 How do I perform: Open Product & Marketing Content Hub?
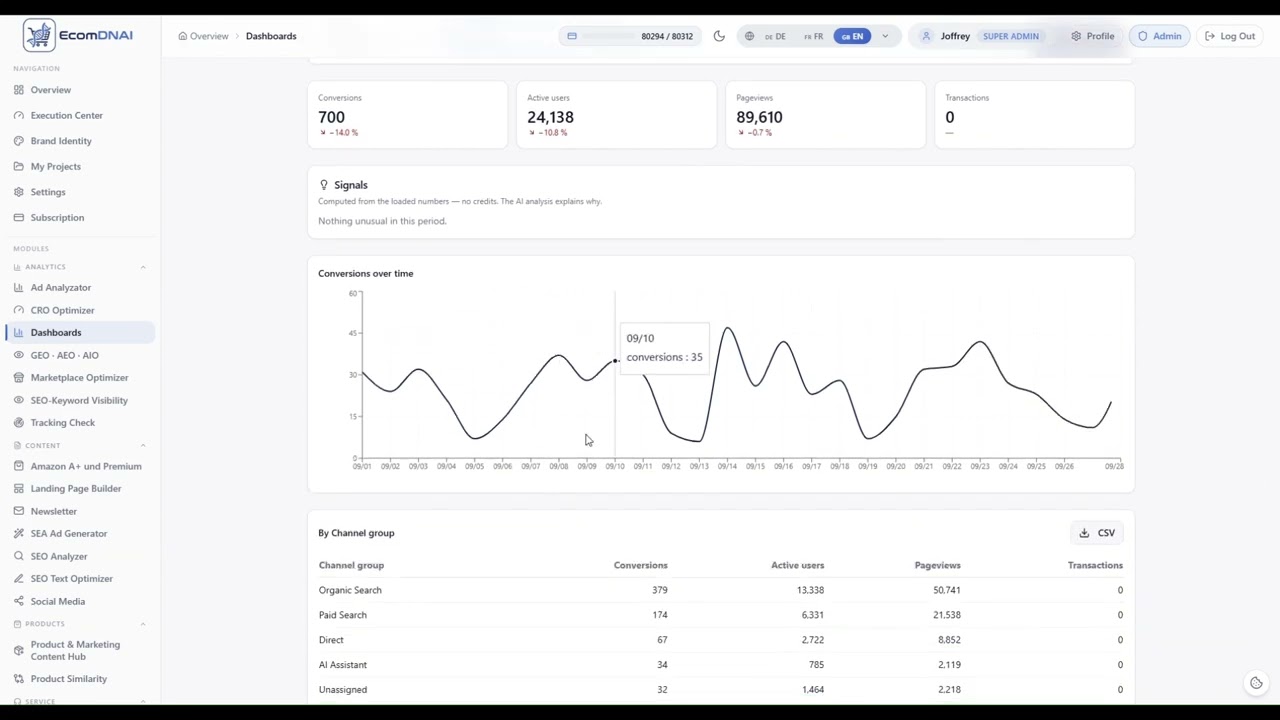tap(76, 650)
